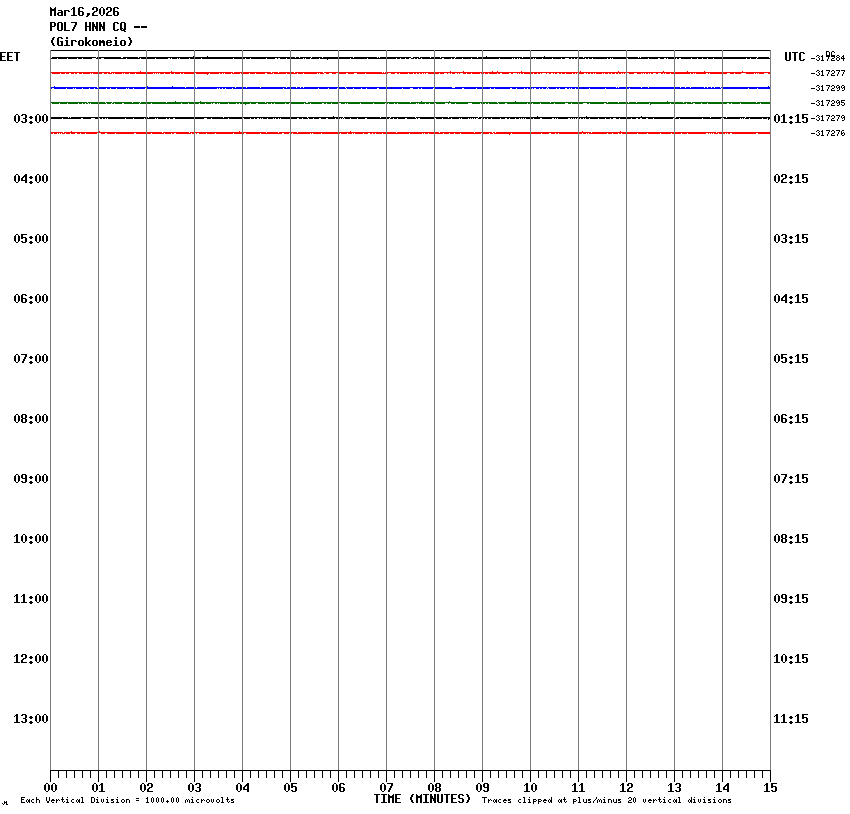Click the green seismic trace line

410,103
